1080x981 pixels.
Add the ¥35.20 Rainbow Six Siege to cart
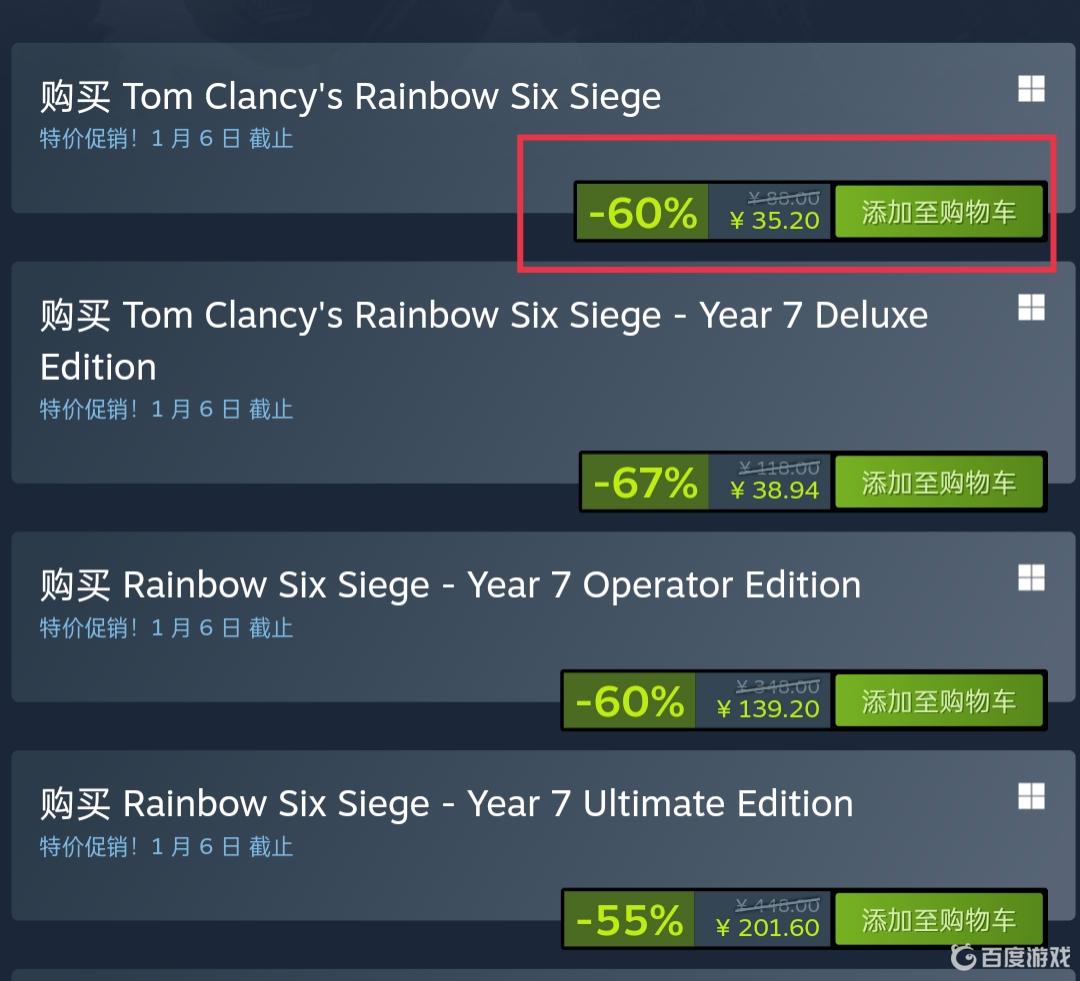(x=938, y=212)
